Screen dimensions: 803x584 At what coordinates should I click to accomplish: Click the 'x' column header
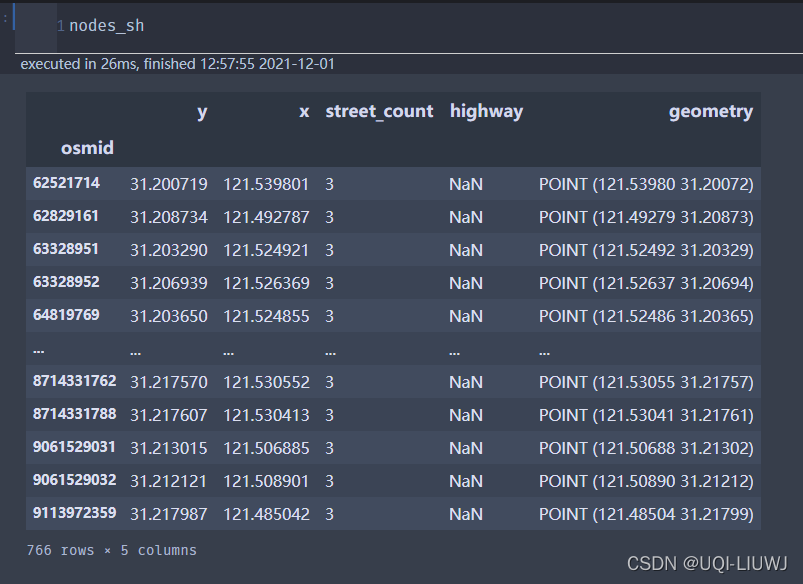click(304, 112)
